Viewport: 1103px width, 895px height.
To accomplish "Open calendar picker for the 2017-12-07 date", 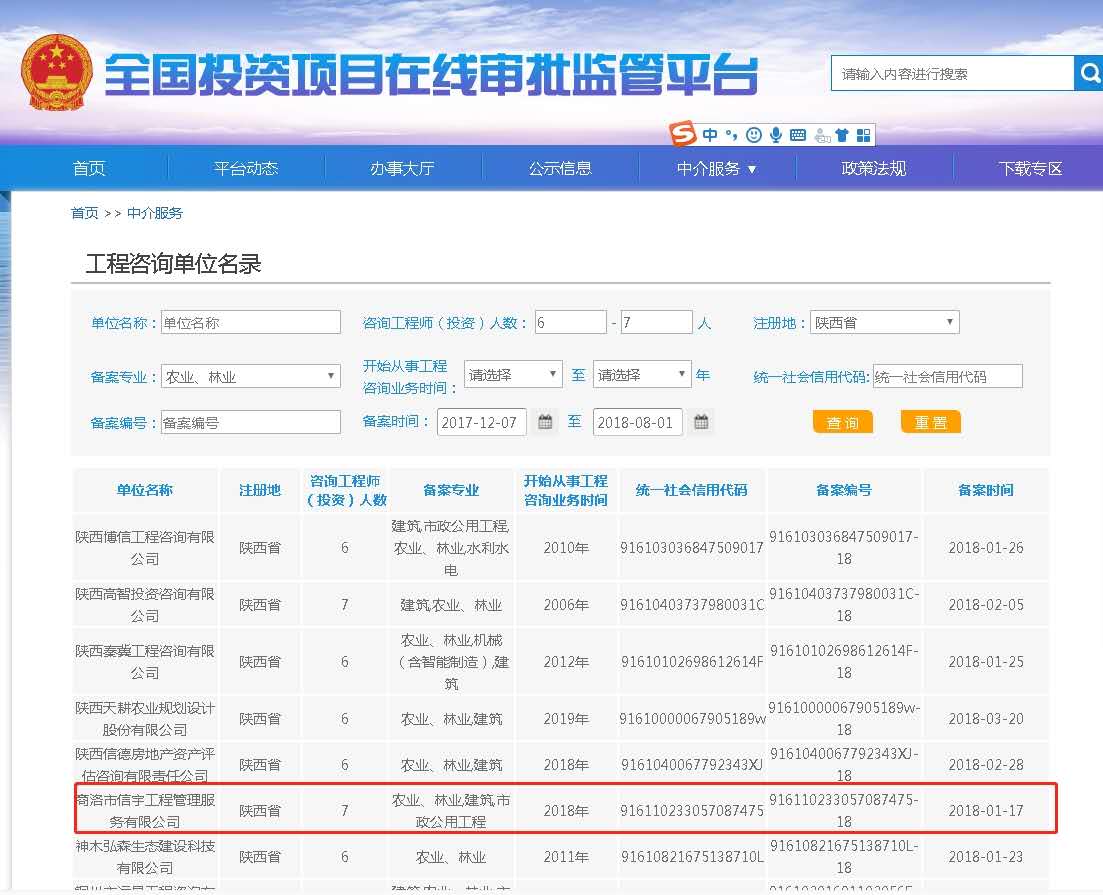I will pos(545,422).
